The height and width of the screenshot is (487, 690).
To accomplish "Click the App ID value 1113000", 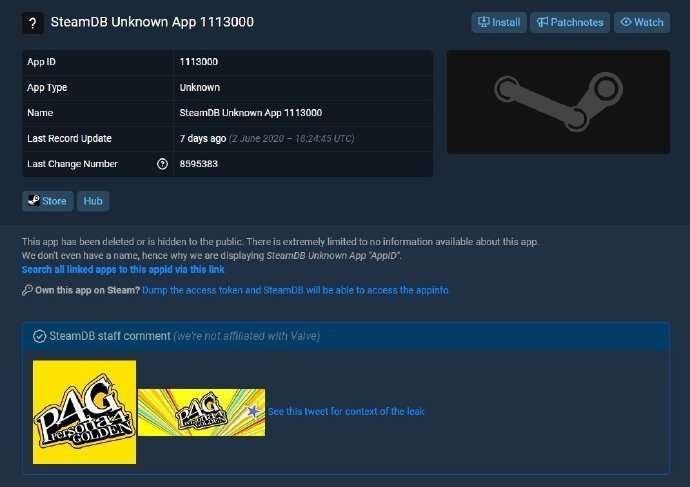I will [198, 62].
